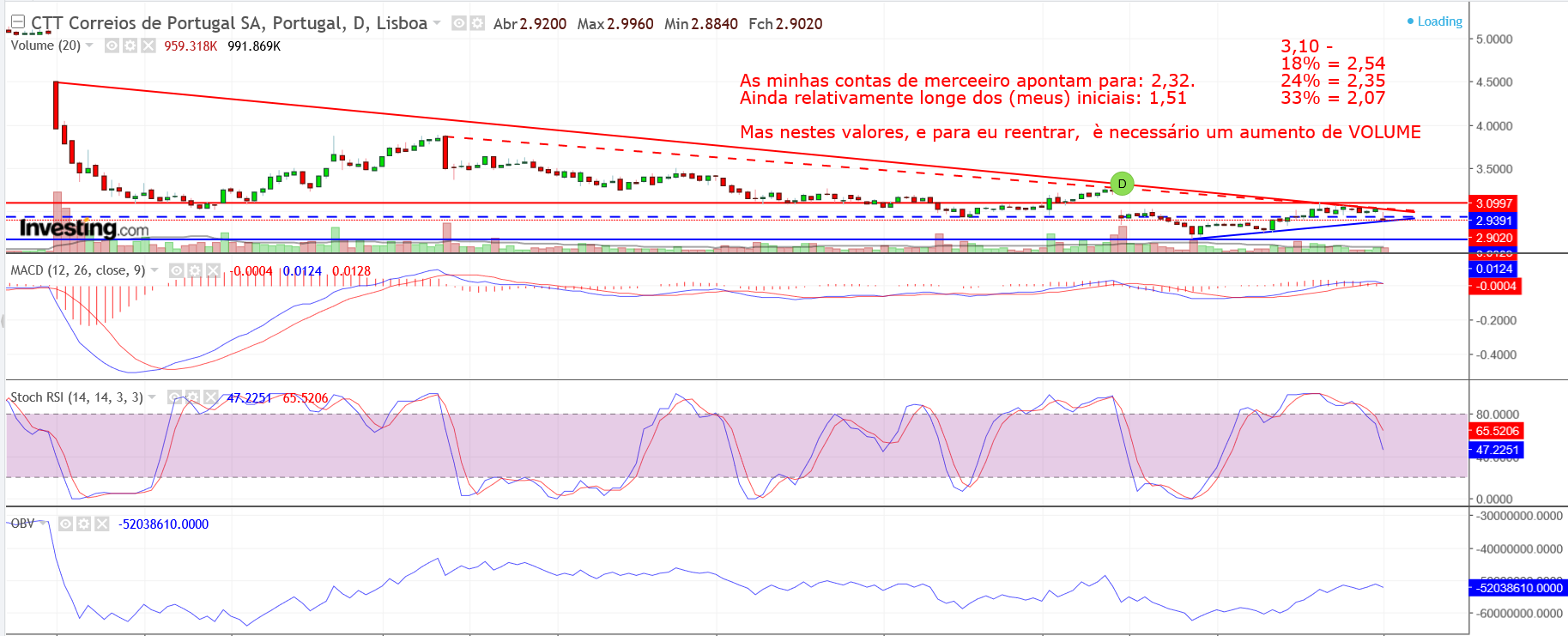Click the green D dividend marker
Image resolution: width=1568 pixels, height=636 pixels.
(x=1122, y=183)
